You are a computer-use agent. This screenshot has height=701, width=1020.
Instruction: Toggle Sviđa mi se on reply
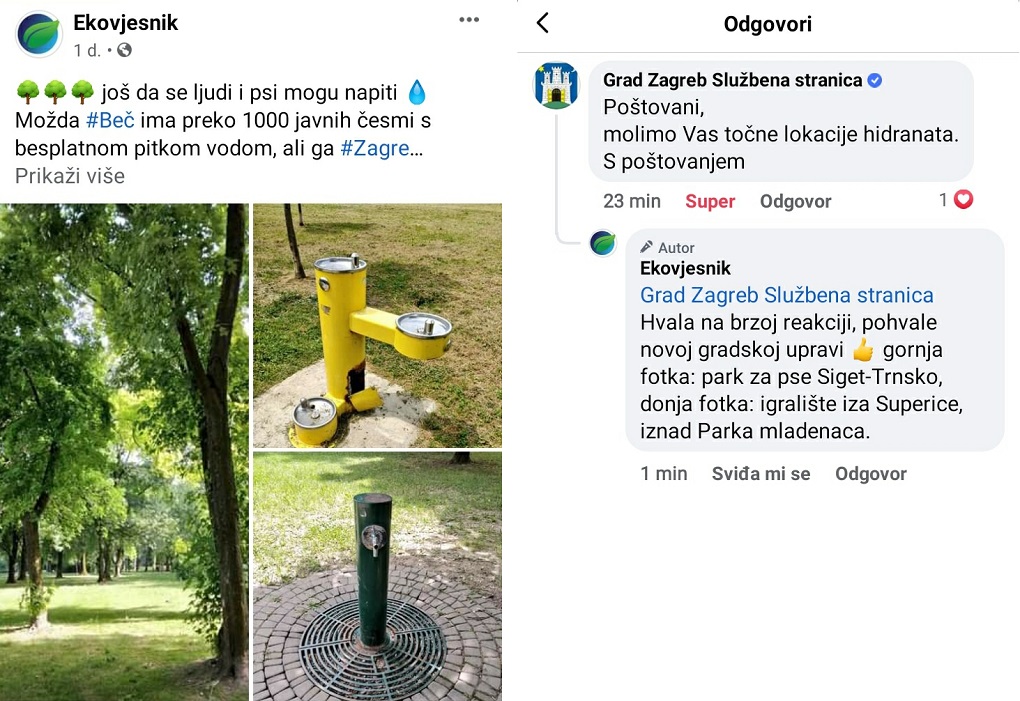coord(760,474)
